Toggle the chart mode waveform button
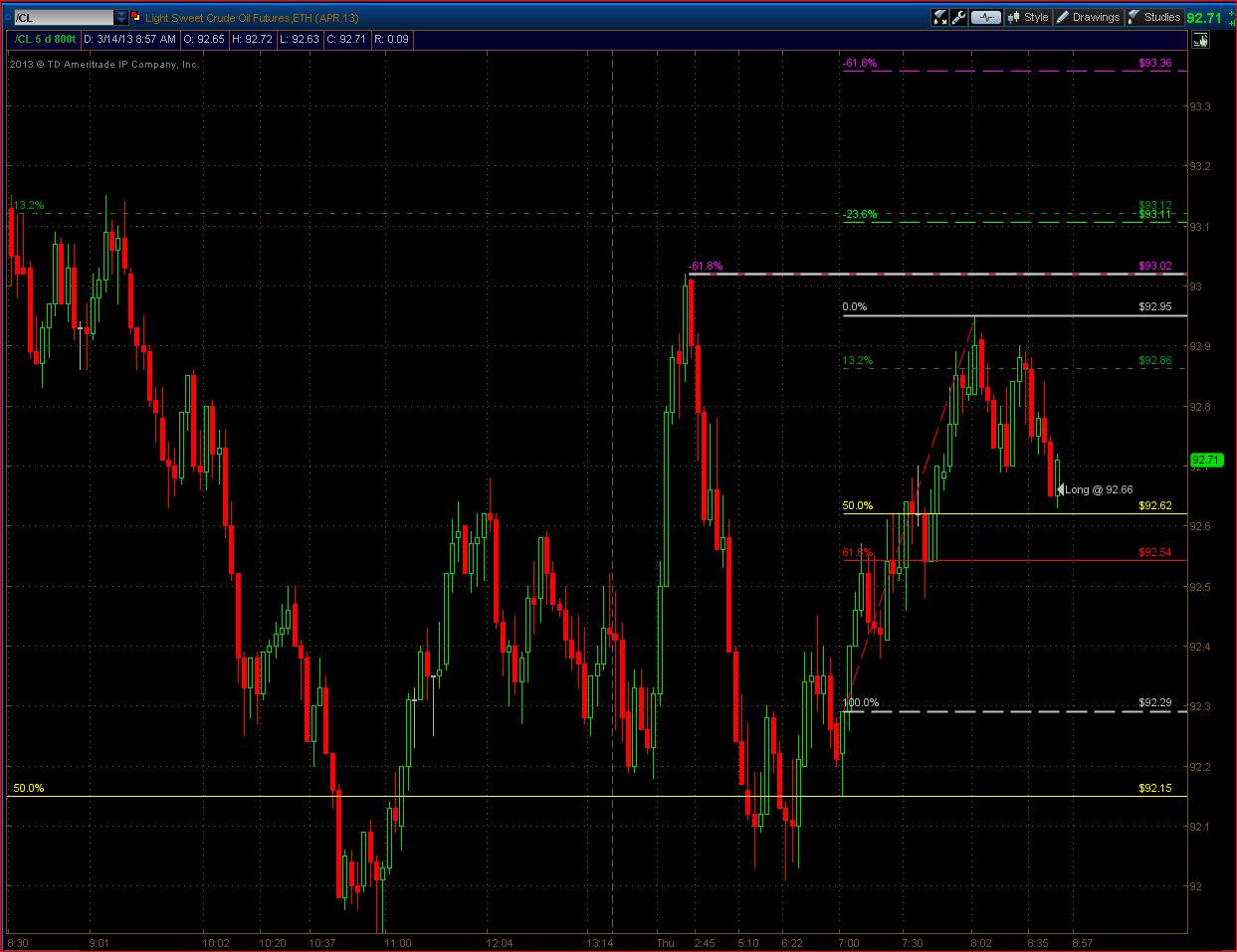Viewport: 1237px width, 952px height. point(986,17)
